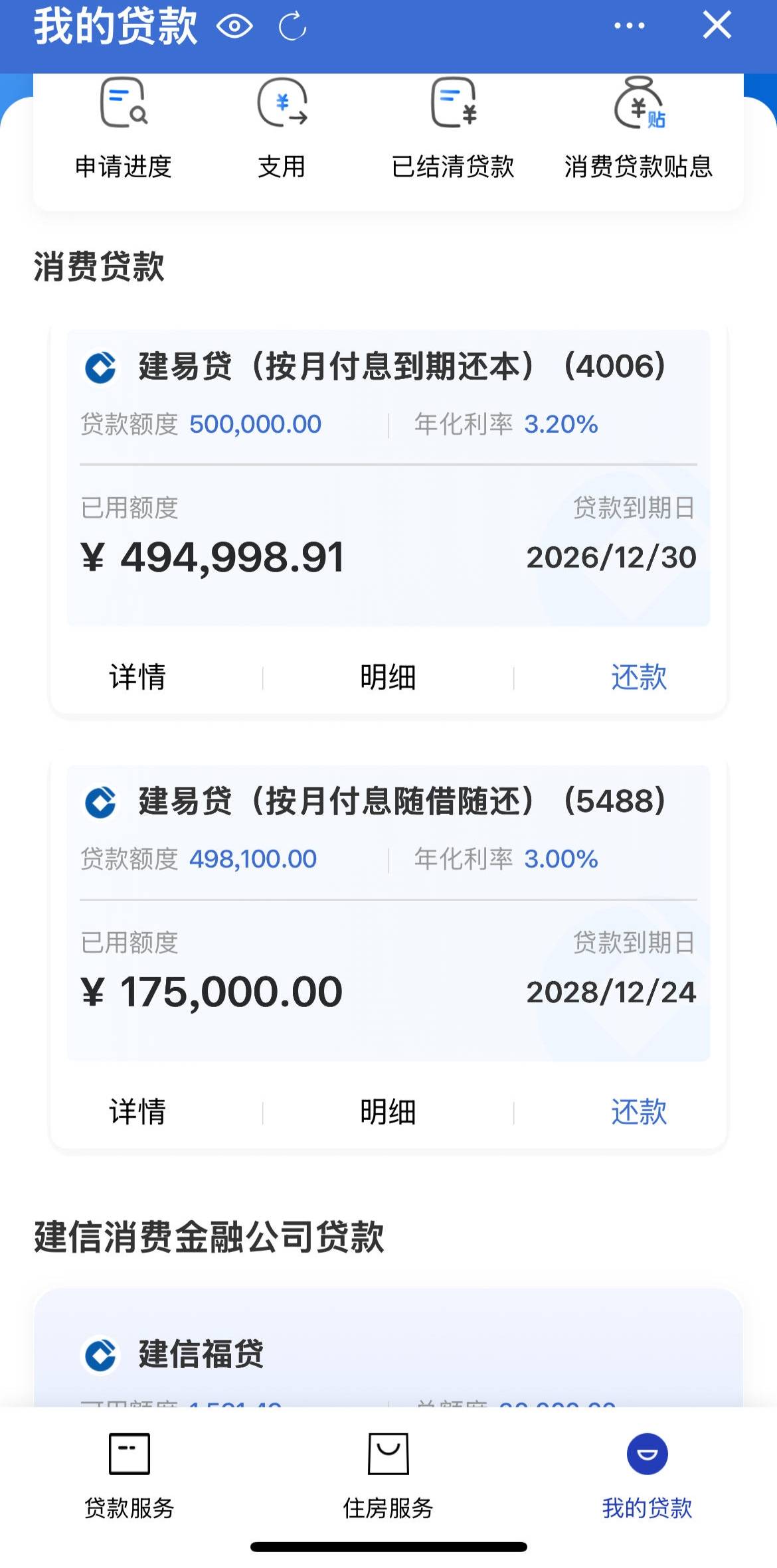Tap the 建易贷 (5488) loan title
The image size is (777, 1568).
pyautogui.click(x=401, y=801)
